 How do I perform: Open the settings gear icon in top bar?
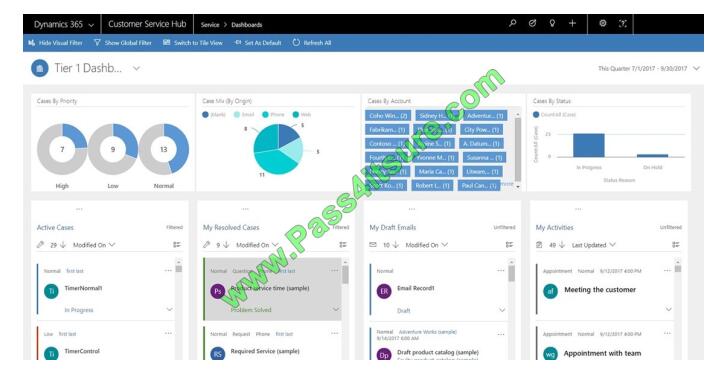[603, 23]
